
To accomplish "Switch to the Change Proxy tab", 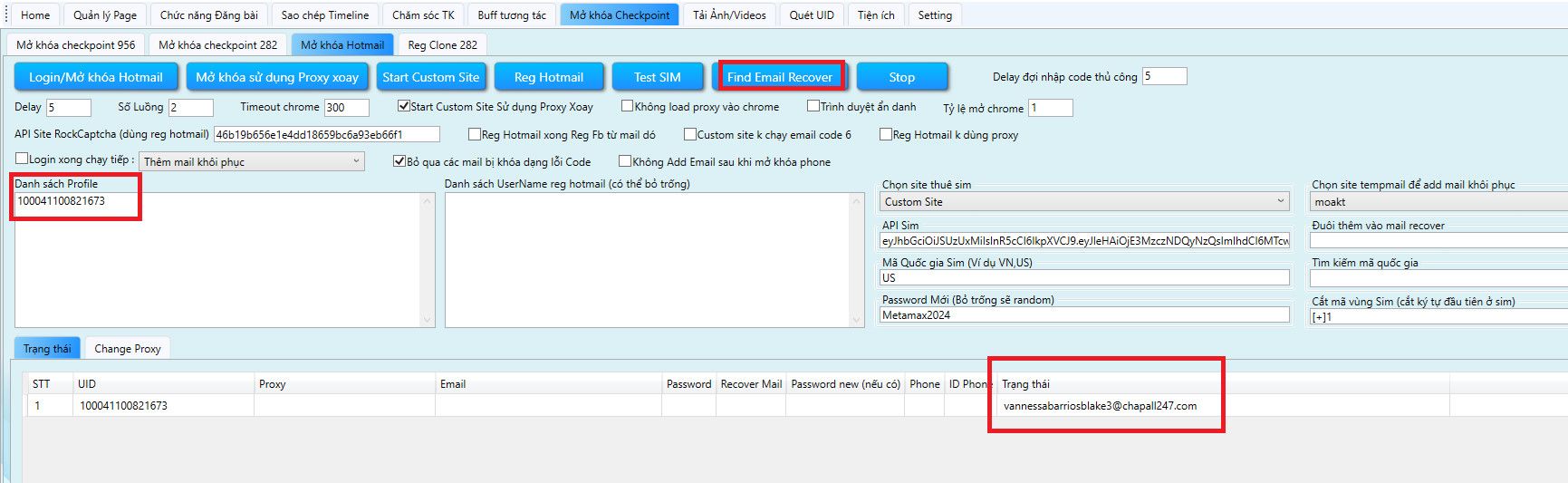I will (x=127, y=348).
